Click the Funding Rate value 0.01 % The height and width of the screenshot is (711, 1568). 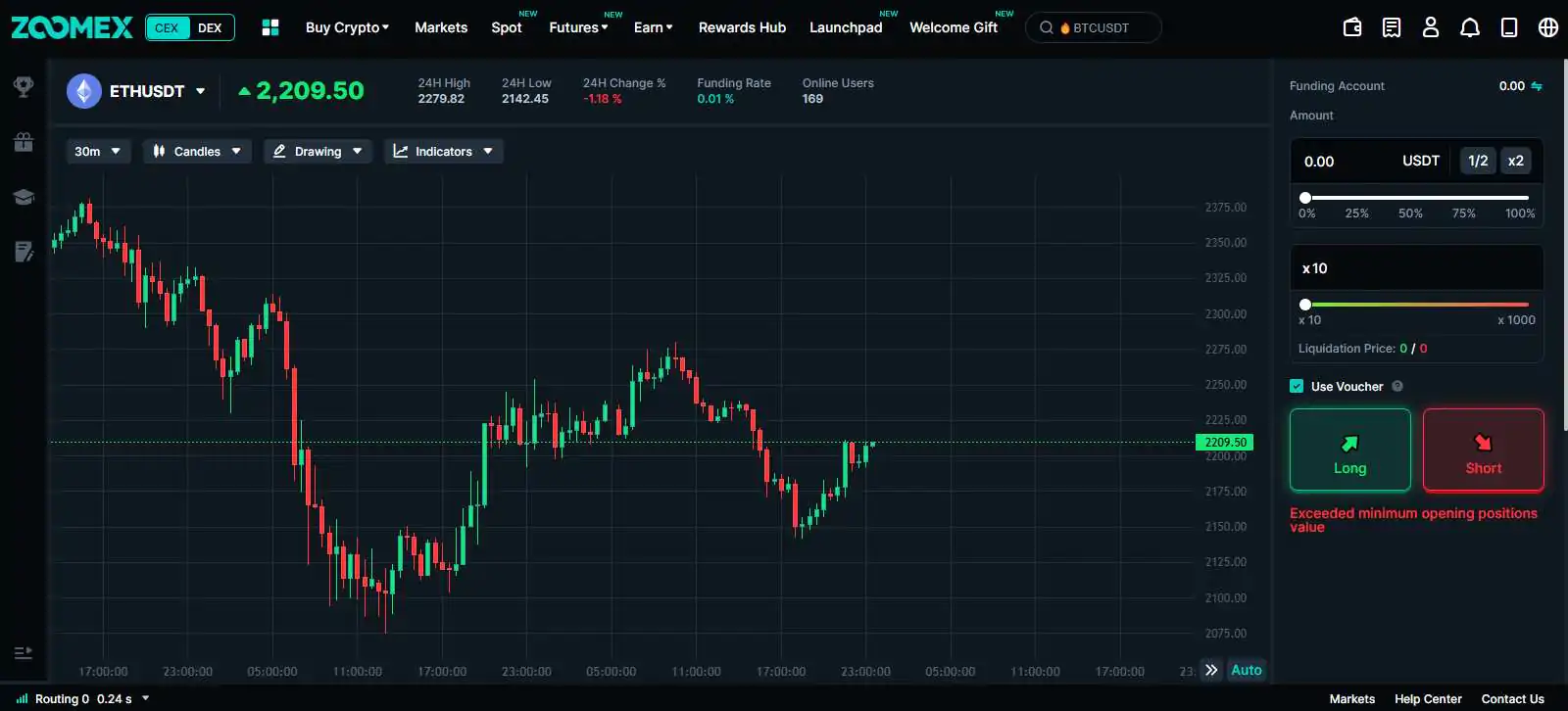click(x=715, y=99)
